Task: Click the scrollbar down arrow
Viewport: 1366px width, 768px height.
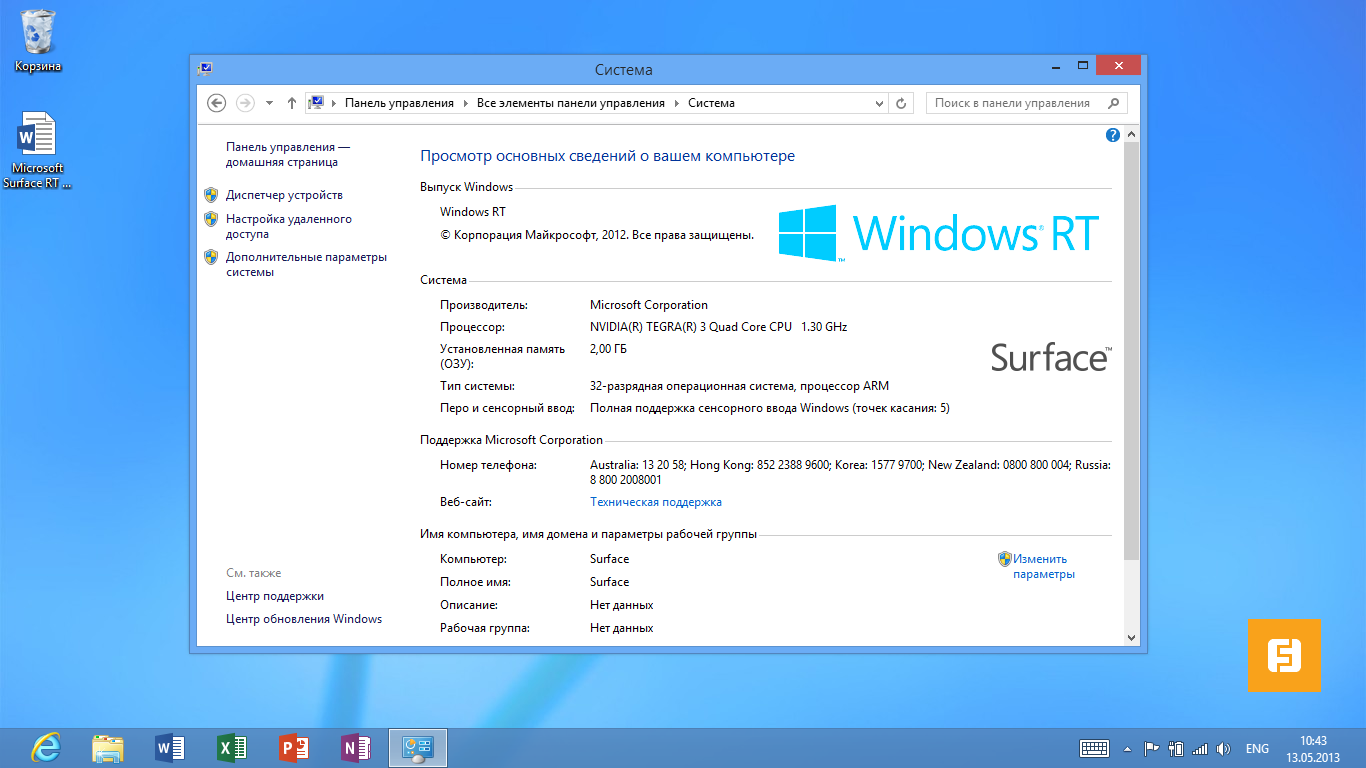Action: pyautogui.click(x=1131, y=637)
